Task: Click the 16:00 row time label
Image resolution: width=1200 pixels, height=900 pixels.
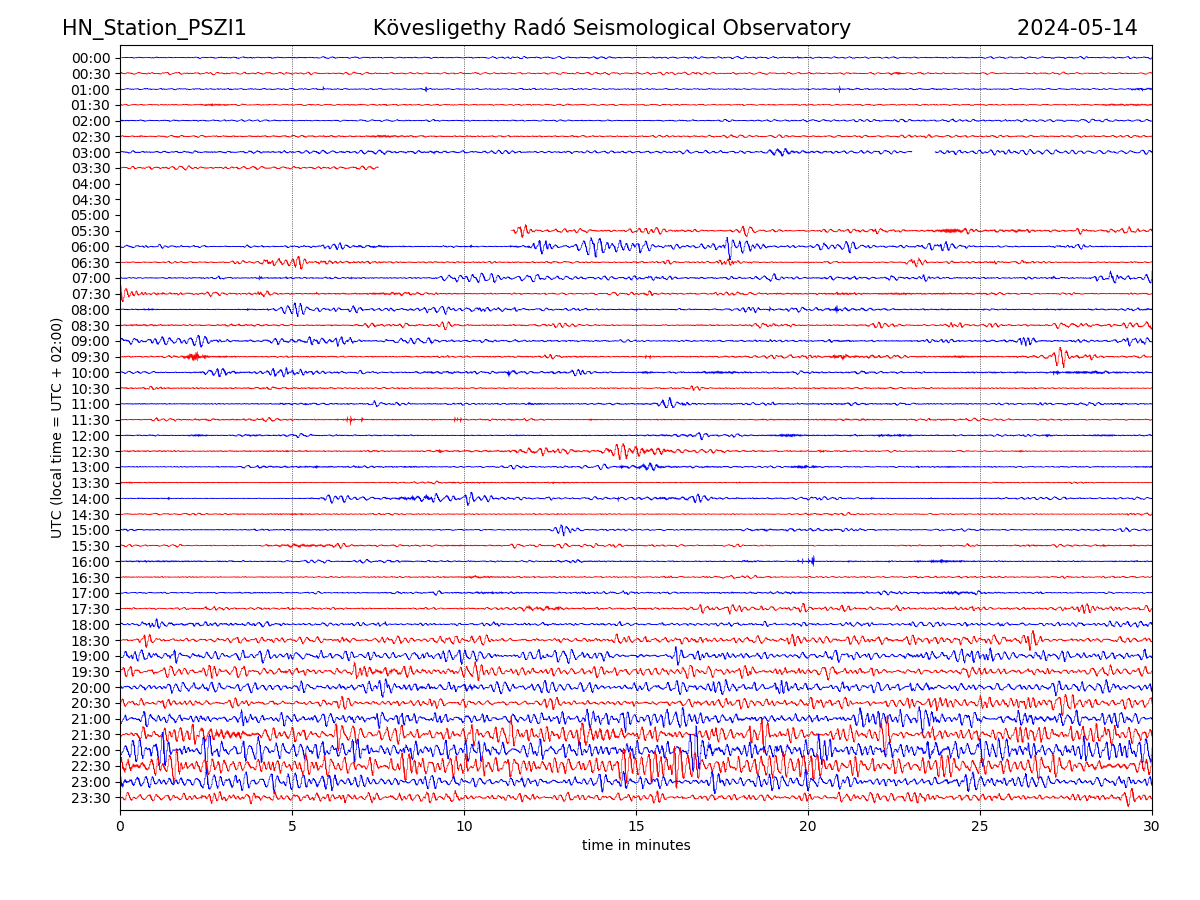Action: 90,562
